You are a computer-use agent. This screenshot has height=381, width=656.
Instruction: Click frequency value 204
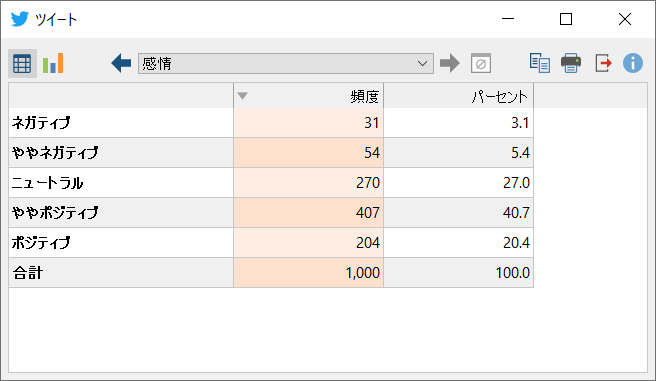coord(368,243)
